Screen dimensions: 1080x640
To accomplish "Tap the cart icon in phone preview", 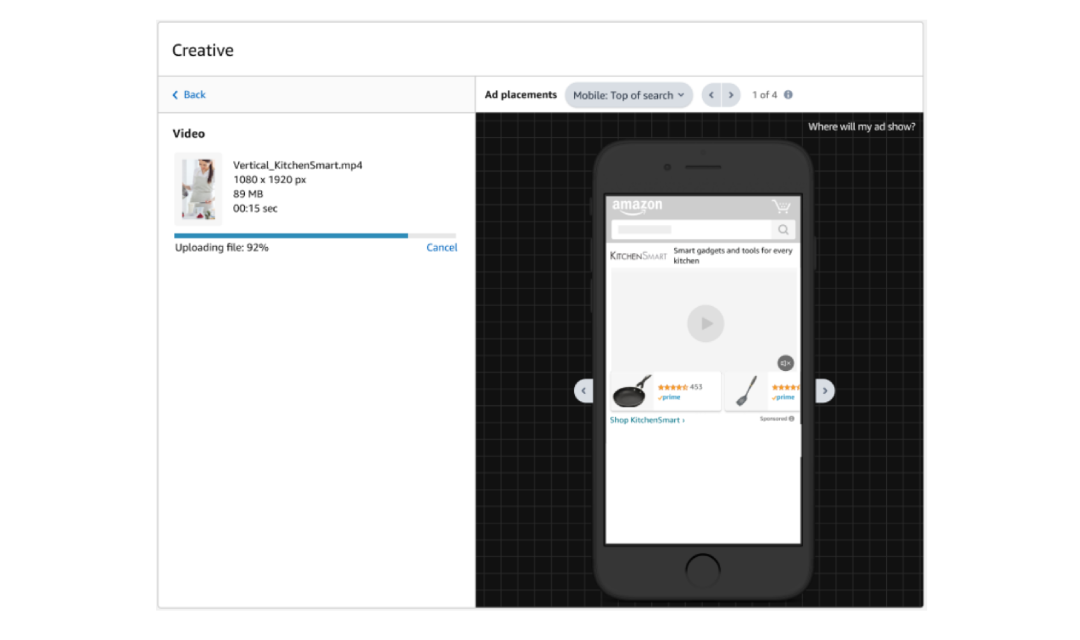I will [781, 206].
